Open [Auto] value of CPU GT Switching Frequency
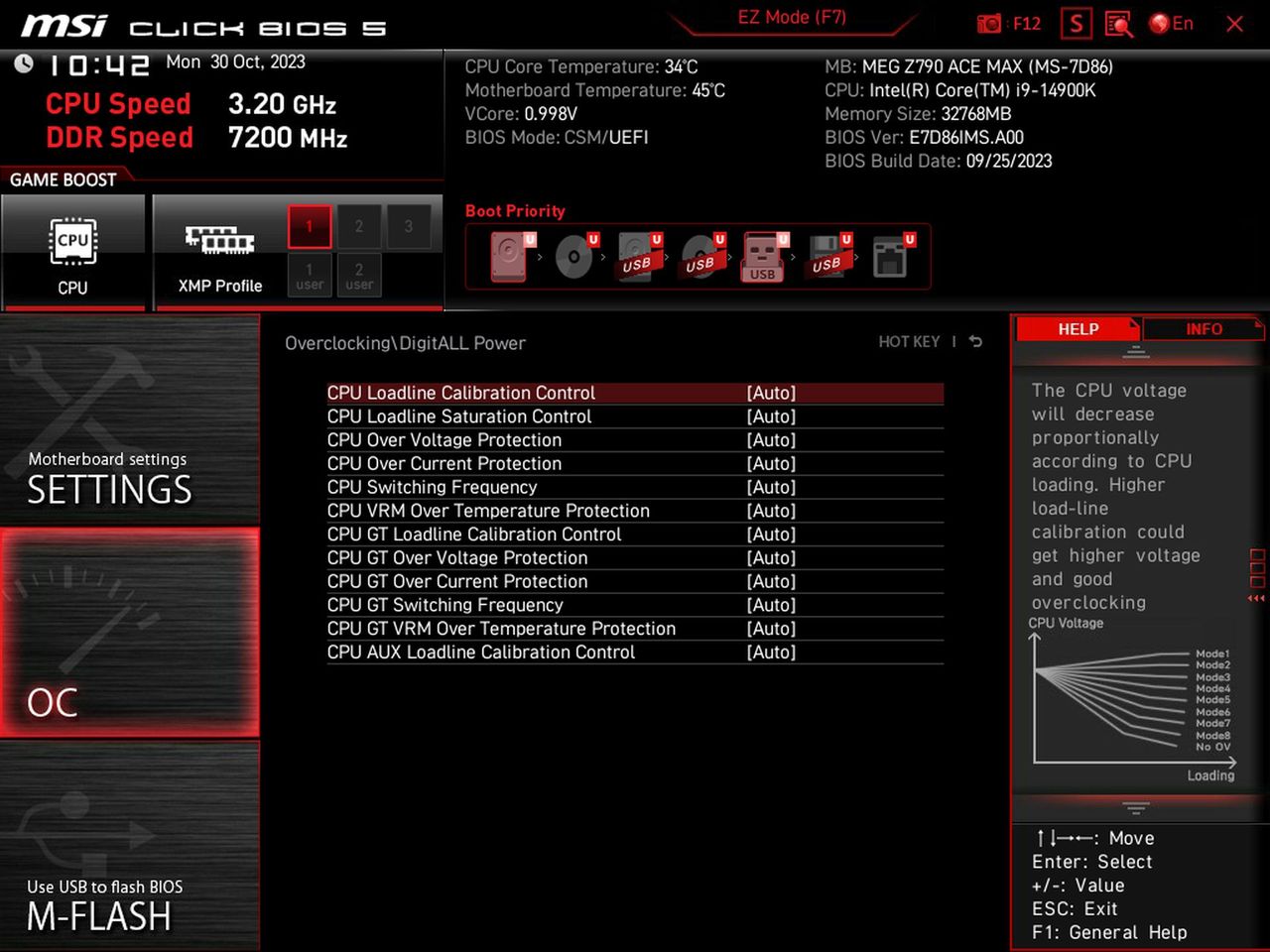This screenshot has height=952, width=1270. click(x=771, y=605)
